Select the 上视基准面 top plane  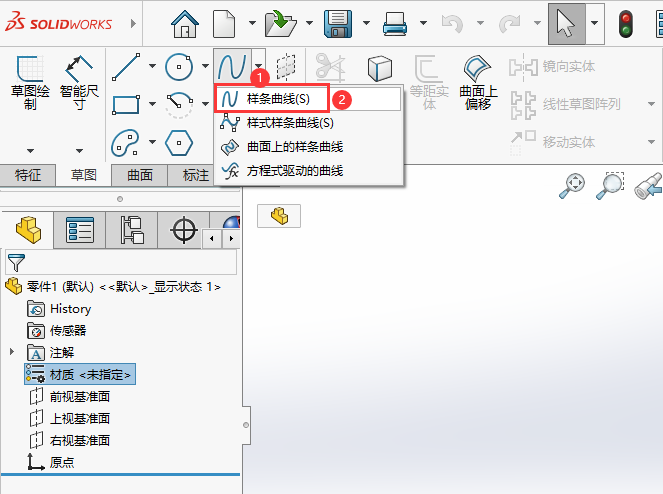coord(69,419)
